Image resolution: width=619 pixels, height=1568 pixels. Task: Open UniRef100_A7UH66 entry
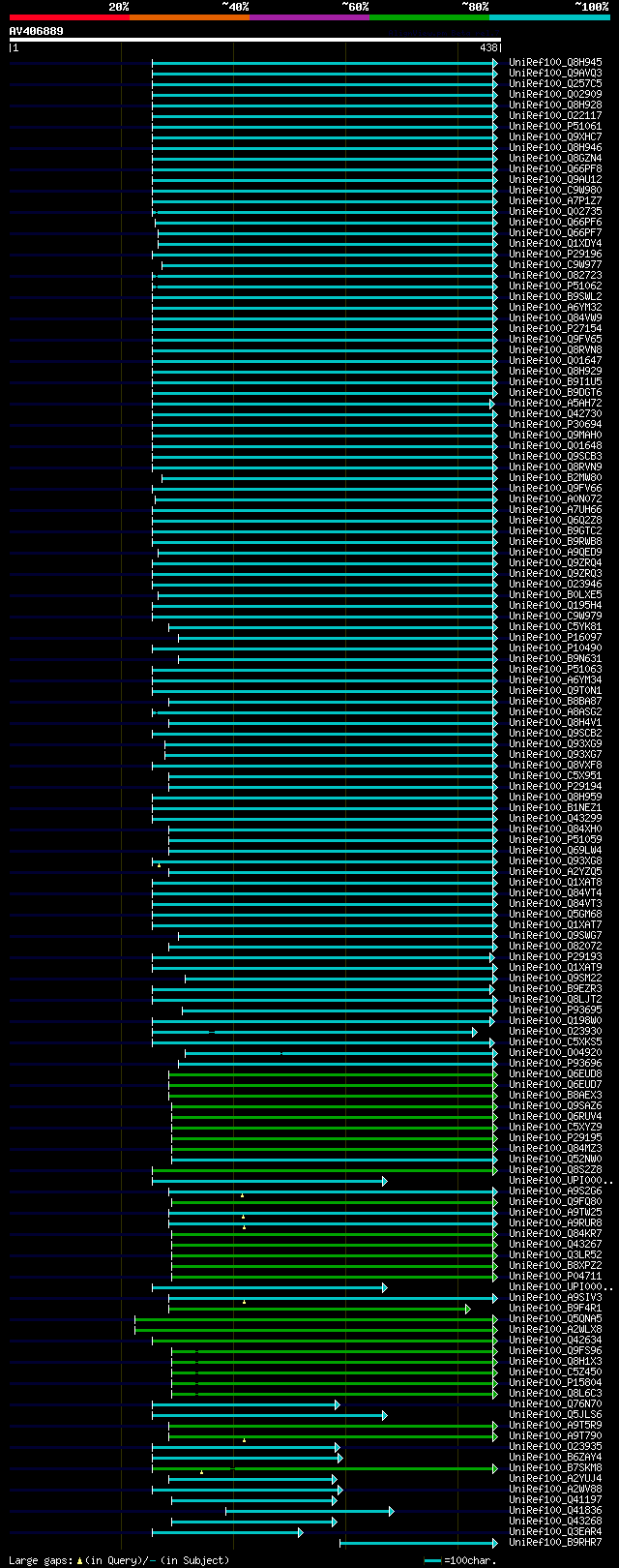tap(555, 510)
